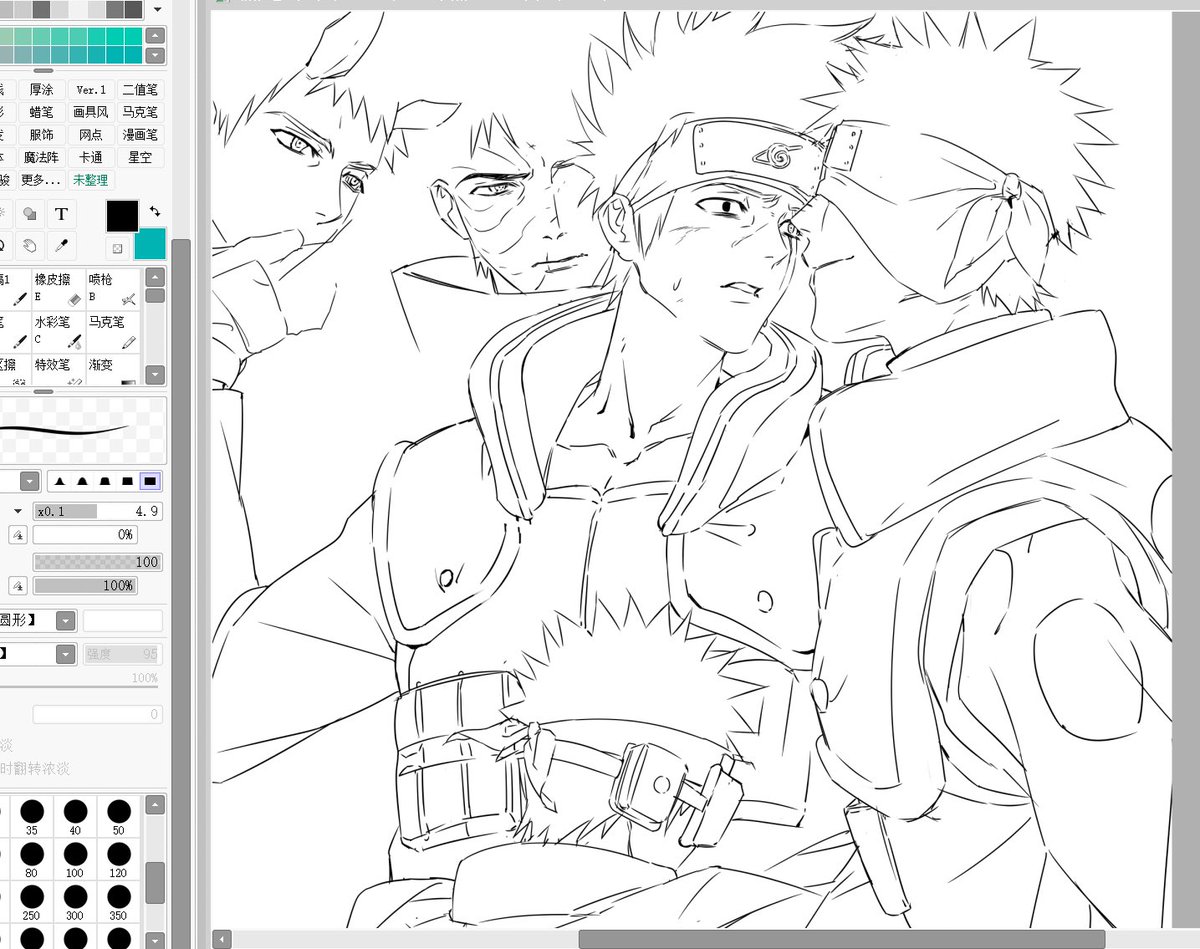The width and height of the screenshot is (1200, 949).
Task: Adjust the min density 100% slider
Action: coord(85,585)
